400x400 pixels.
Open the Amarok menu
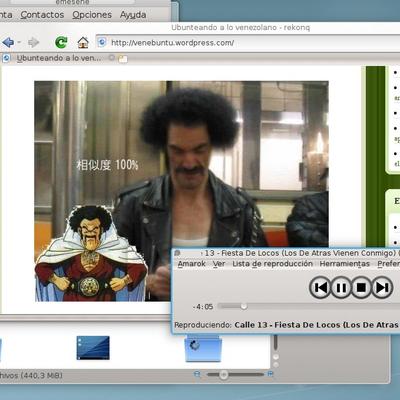point(192,264)
